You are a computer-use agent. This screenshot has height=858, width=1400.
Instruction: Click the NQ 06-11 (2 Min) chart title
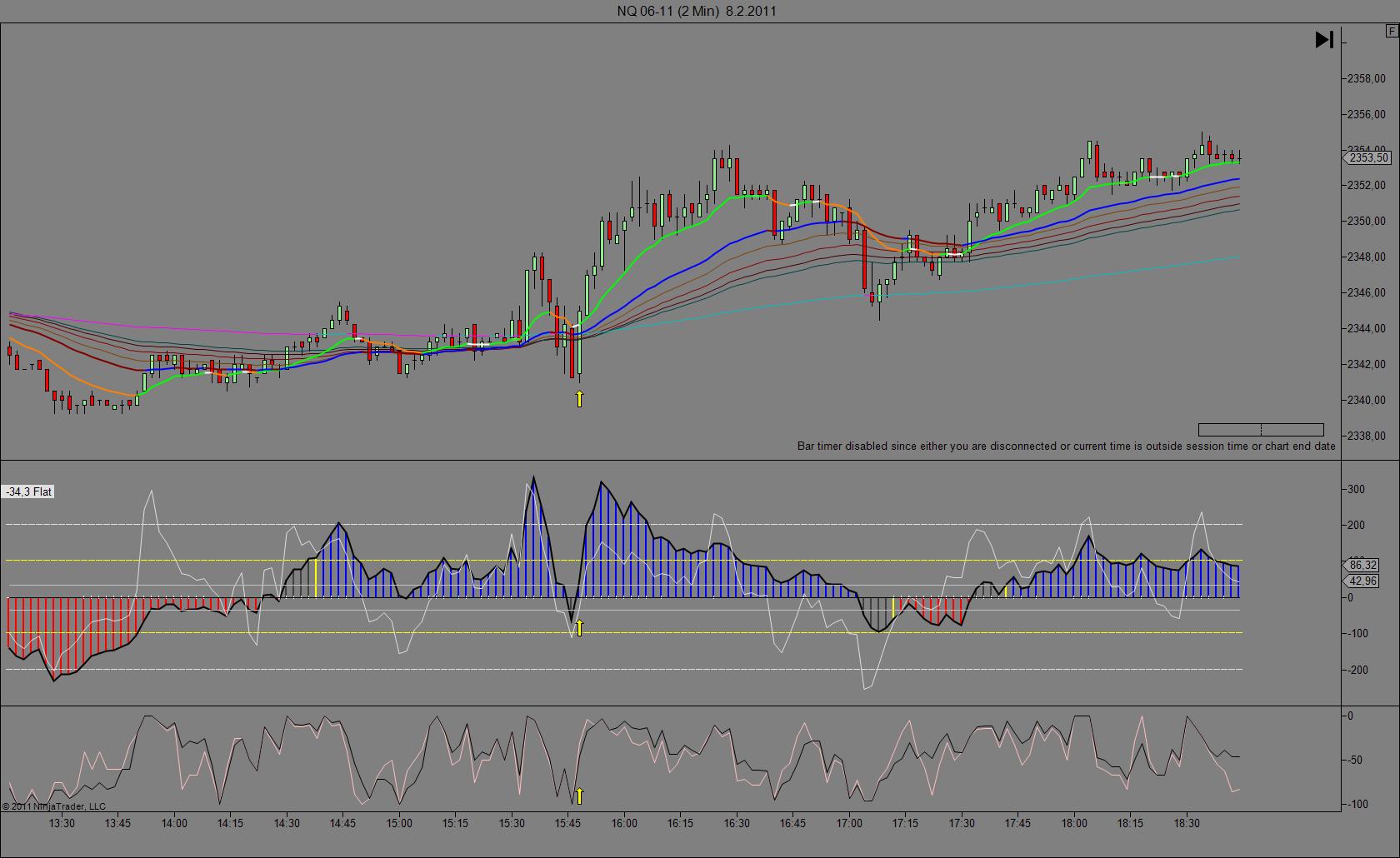pyautogui.click(x=697, y=11)
